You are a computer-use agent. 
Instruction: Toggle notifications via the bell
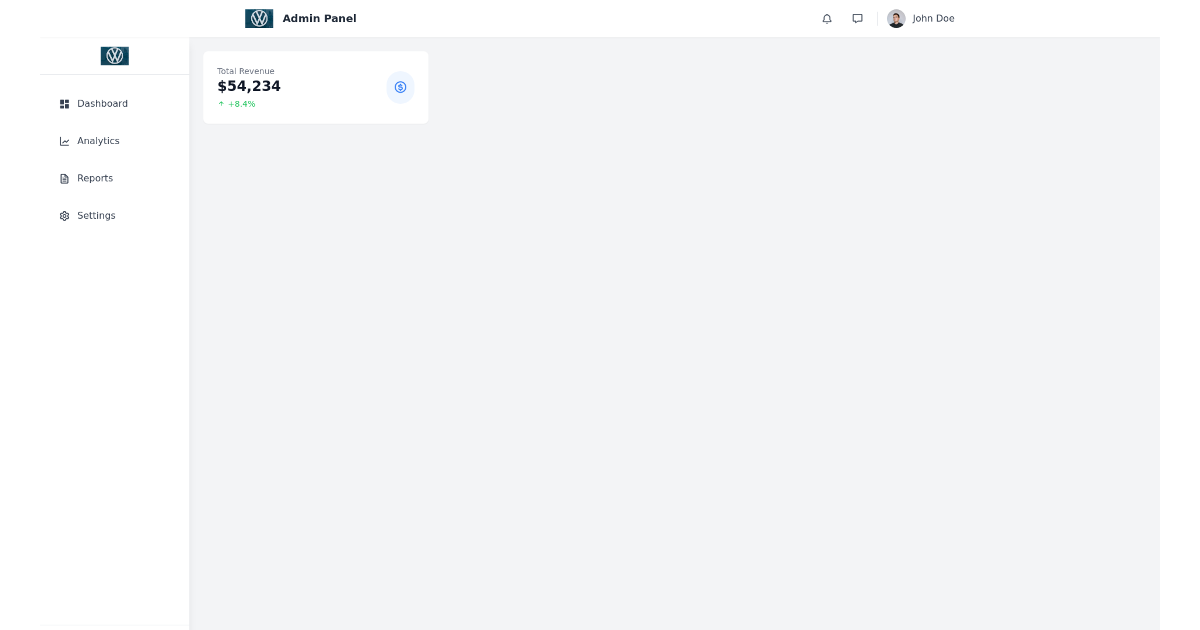[x=826, y=18]
